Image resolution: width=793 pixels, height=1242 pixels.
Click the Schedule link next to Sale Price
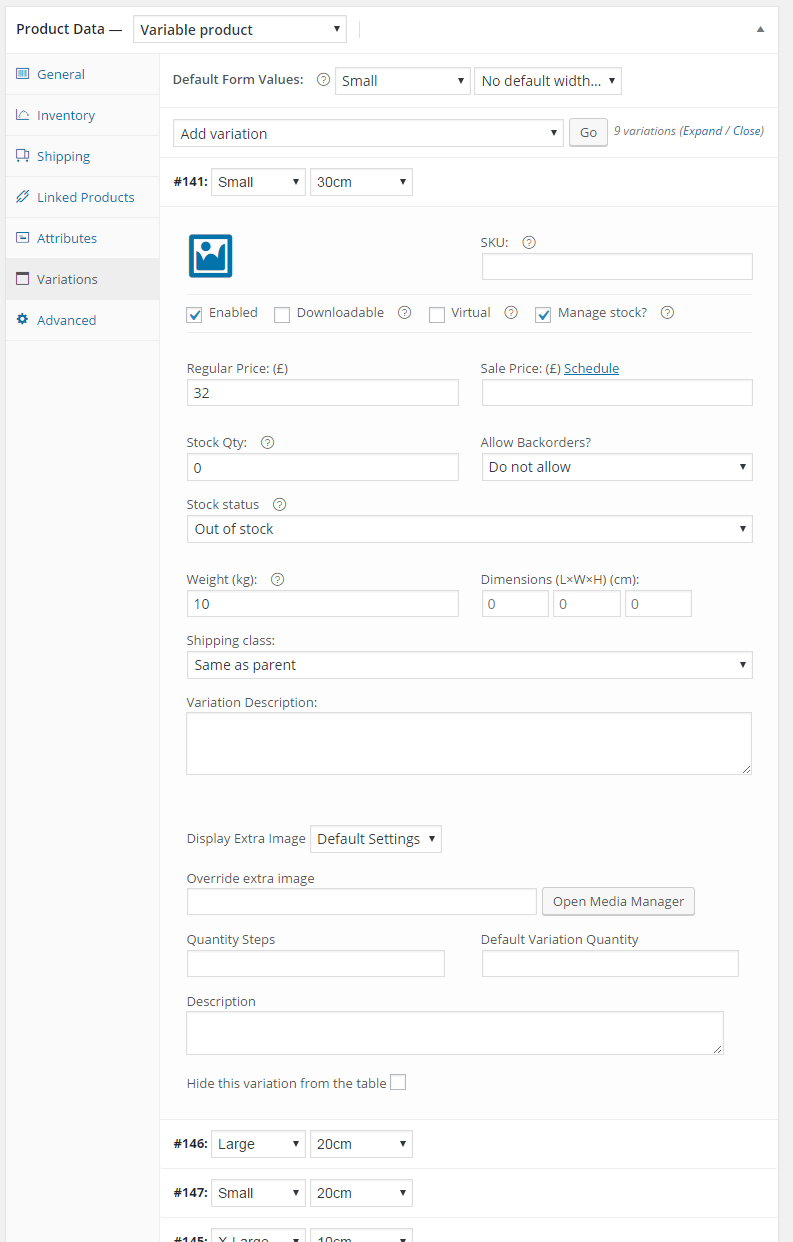591,367
